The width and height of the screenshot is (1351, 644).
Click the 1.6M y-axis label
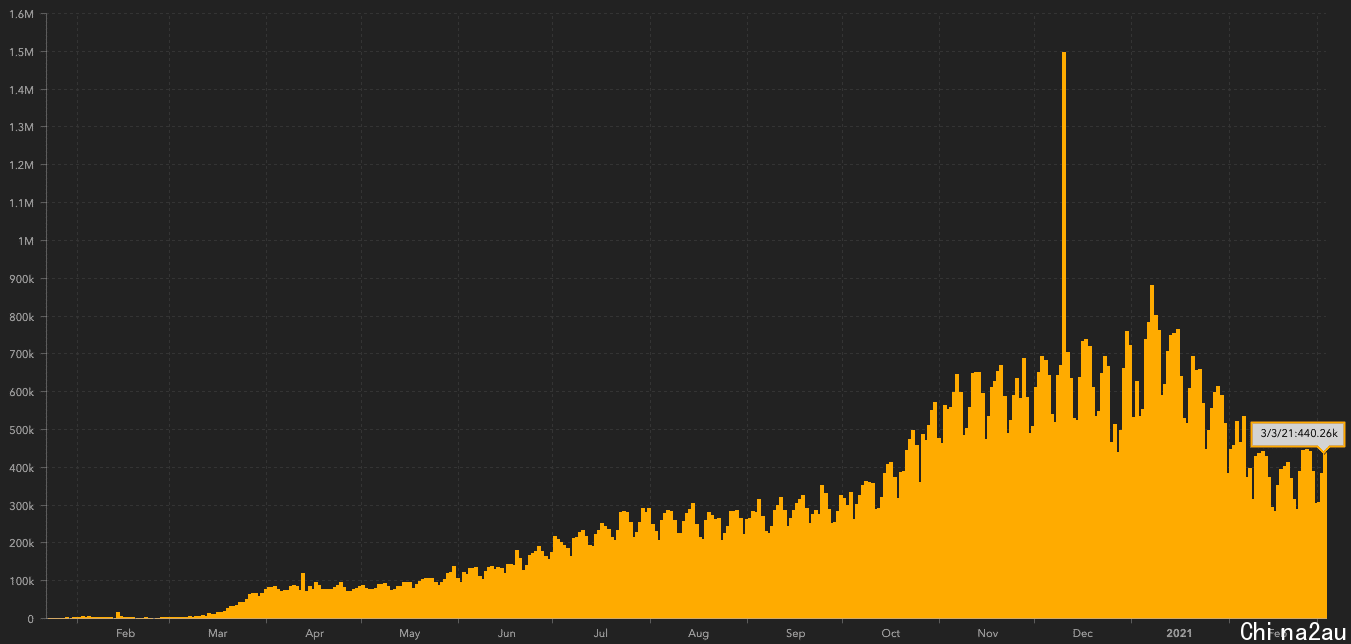22,14
